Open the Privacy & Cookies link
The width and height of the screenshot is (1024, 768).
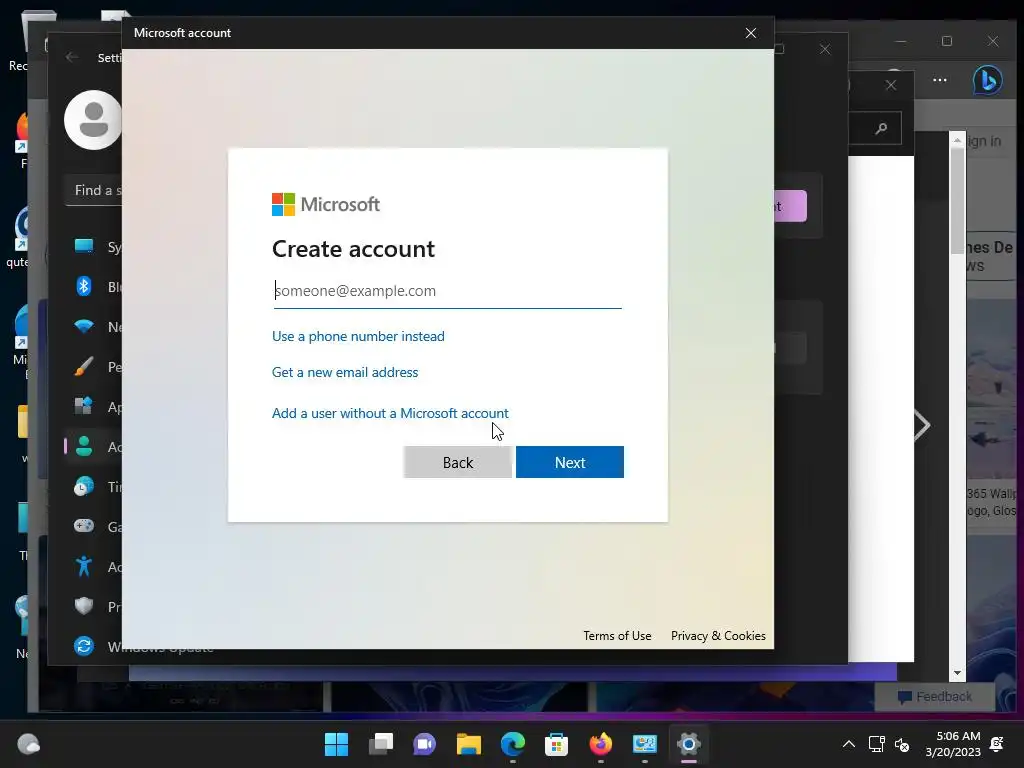coord(718,635)
